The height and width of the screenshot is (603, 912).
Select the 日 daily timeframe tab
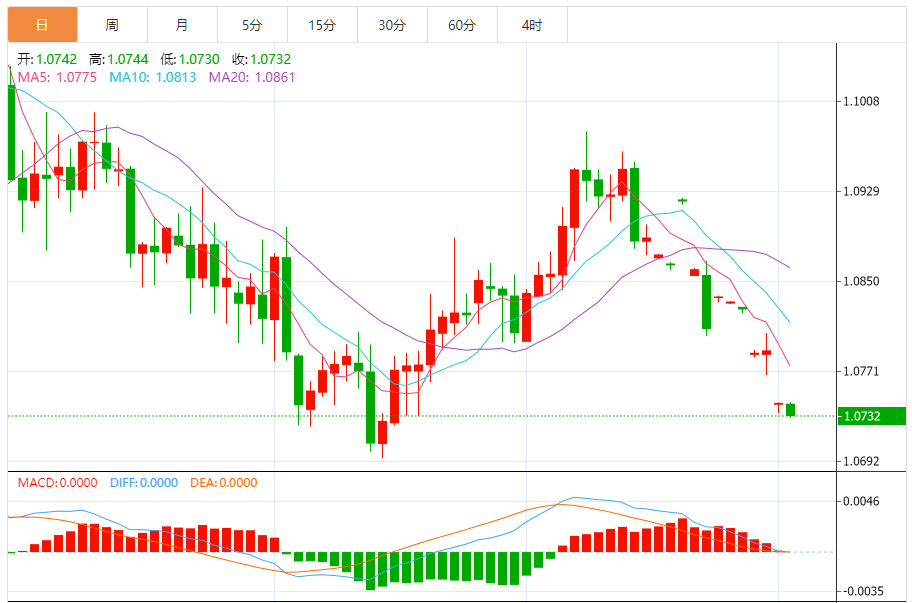(x=42, y=25)
